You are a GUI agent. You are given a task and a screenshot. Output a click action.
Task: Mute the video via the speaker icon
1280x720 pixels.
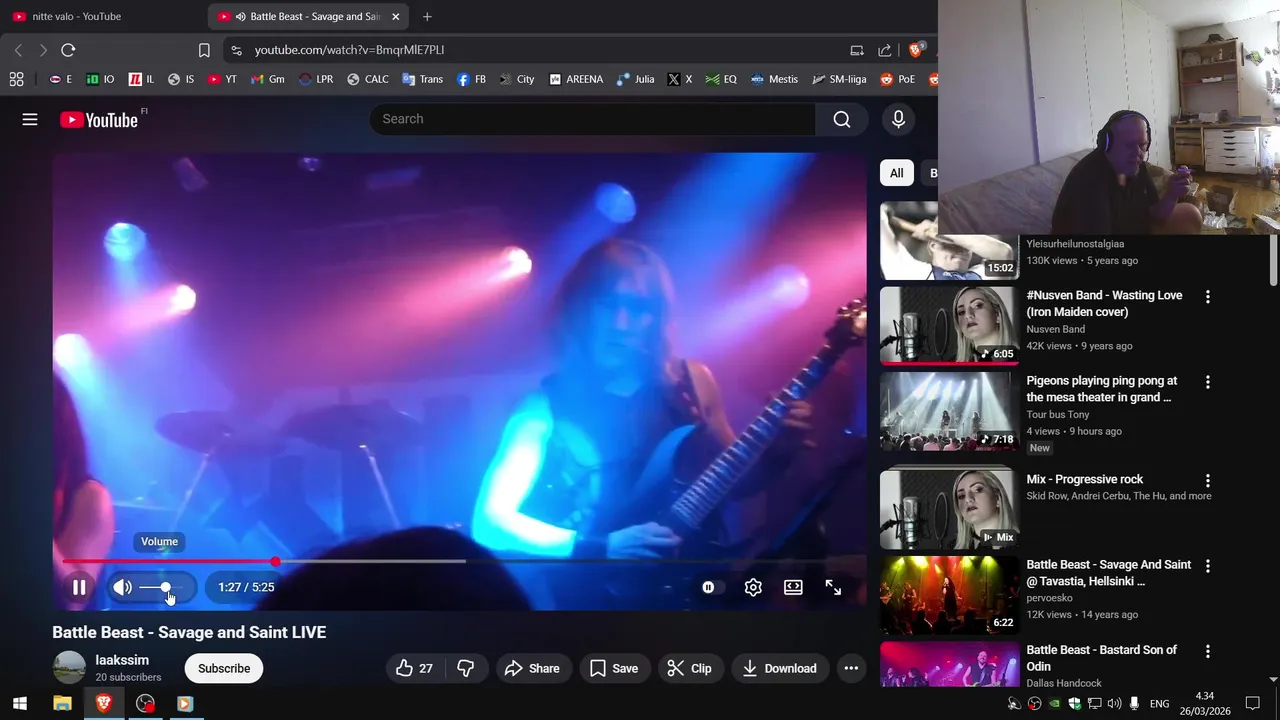[122, 588]
